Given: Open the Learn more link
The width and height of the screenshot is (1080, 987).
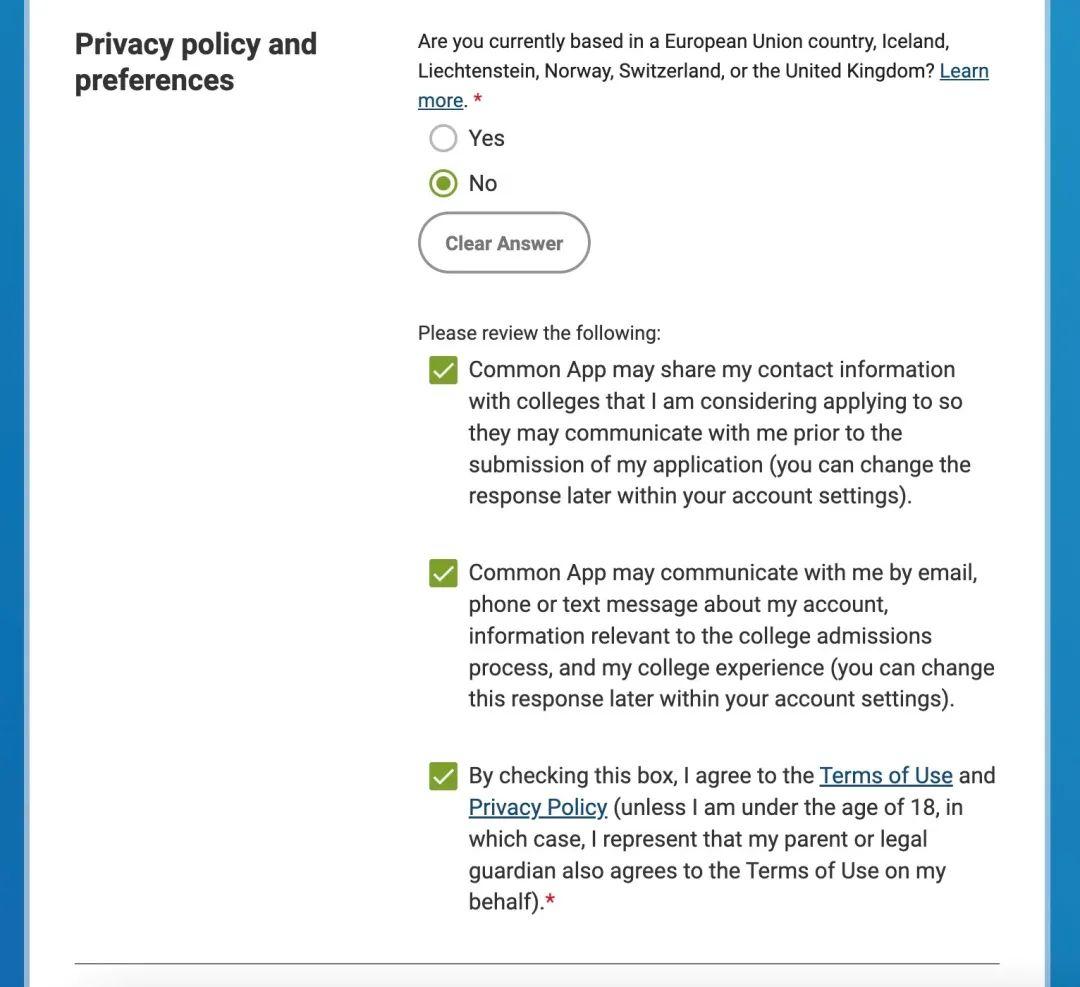Looking at the screenshot, I should (x=963, y=71).
